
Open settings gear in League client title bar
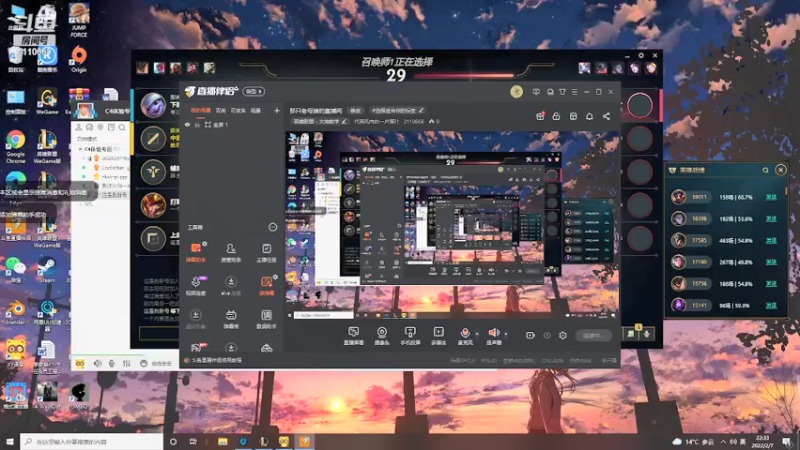(641, 55)
